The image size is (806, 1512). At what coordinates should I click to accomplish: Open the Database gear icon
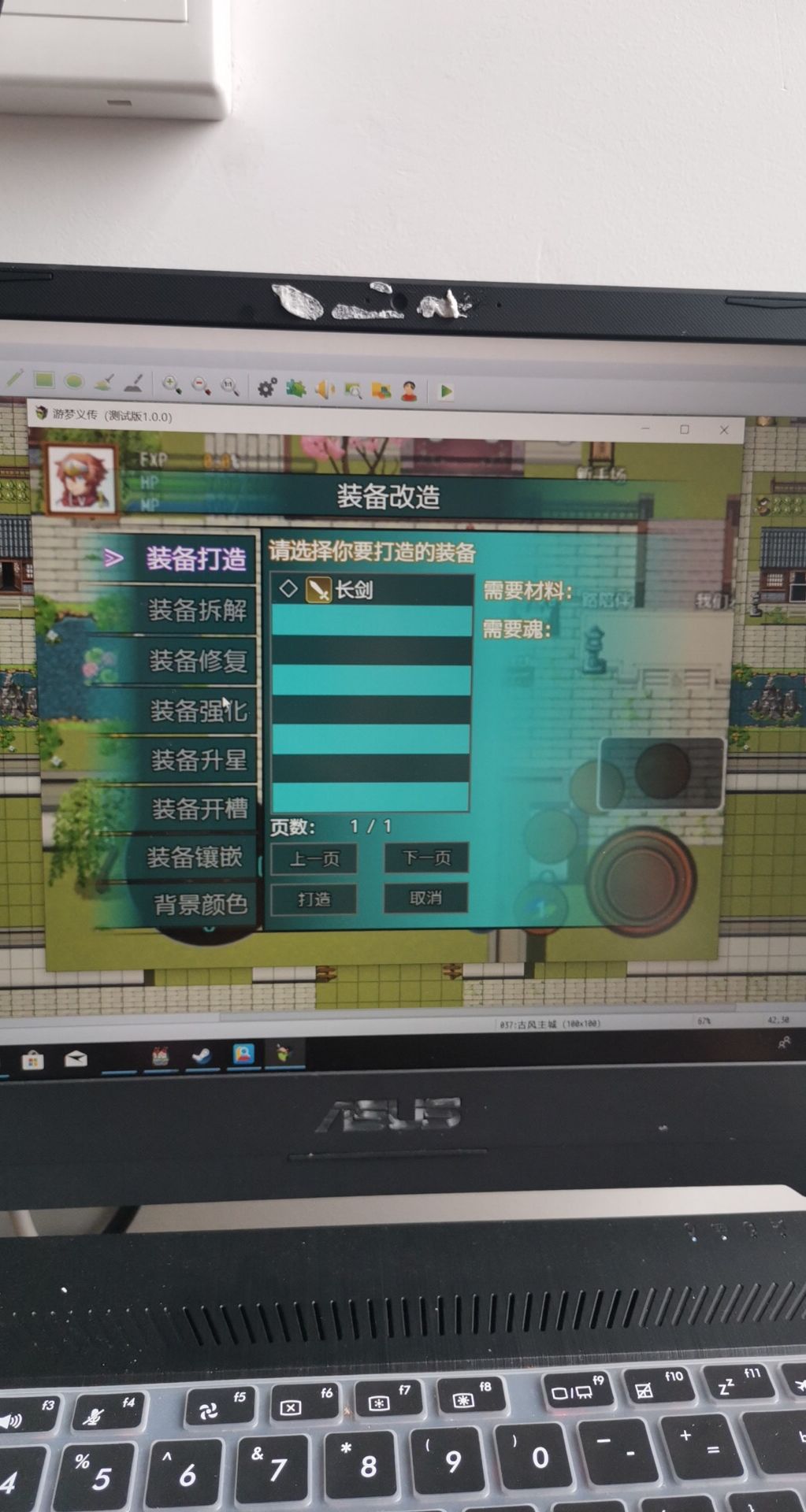[266, 387]
